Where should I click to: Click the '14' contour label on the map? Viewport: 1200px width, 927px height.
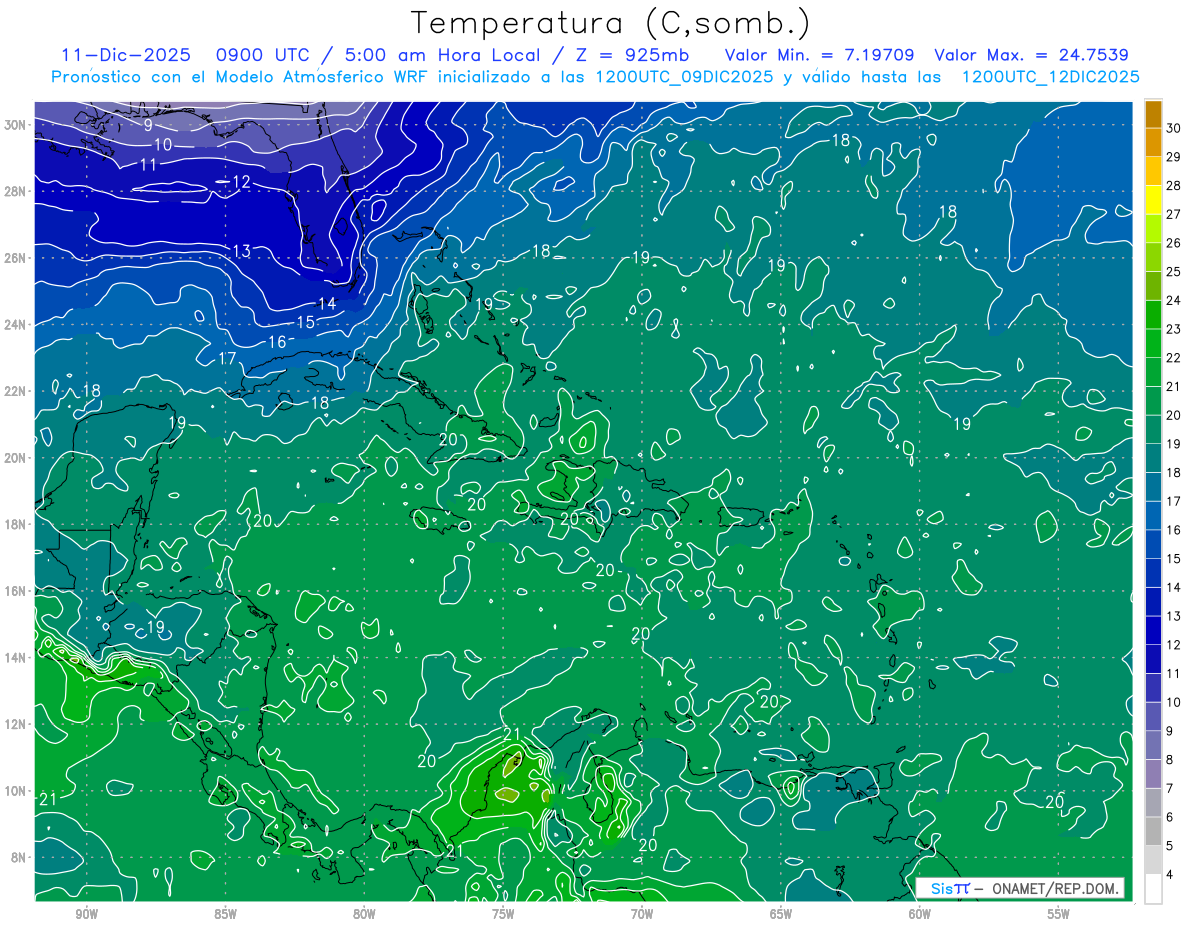coord(327,303)
